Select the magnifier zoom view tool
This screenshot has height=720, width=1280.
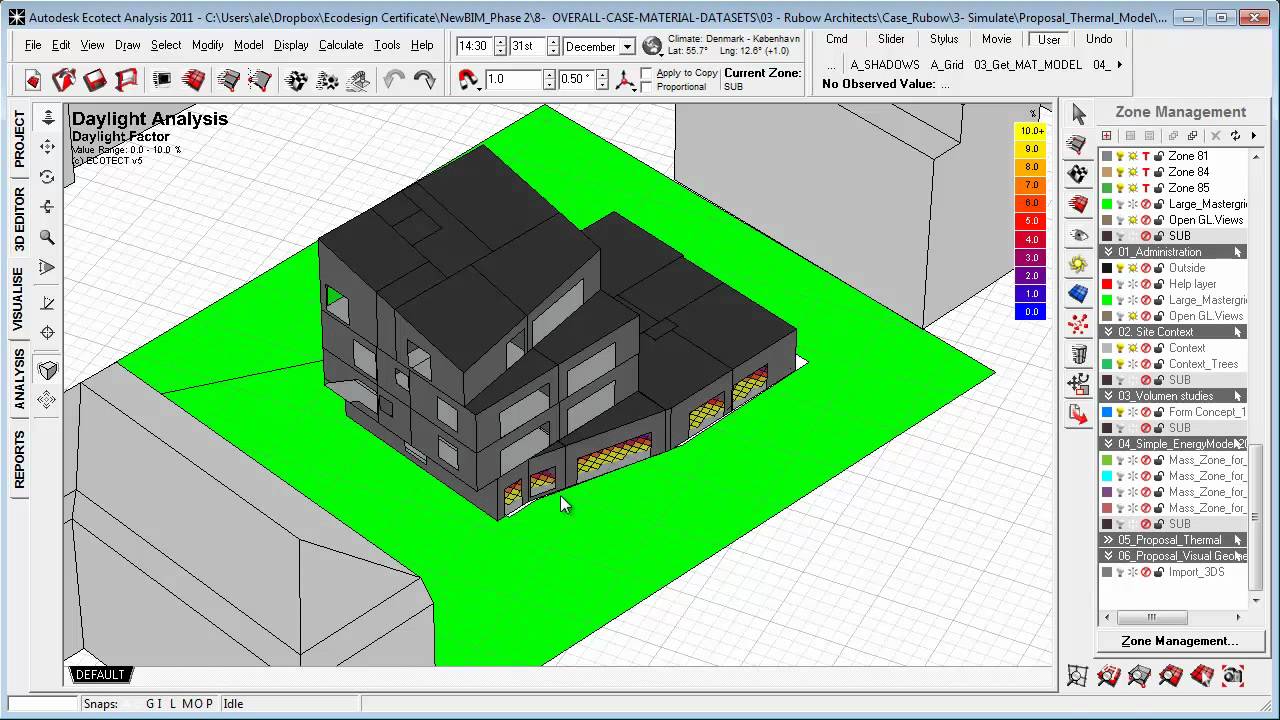click(47, 237)
